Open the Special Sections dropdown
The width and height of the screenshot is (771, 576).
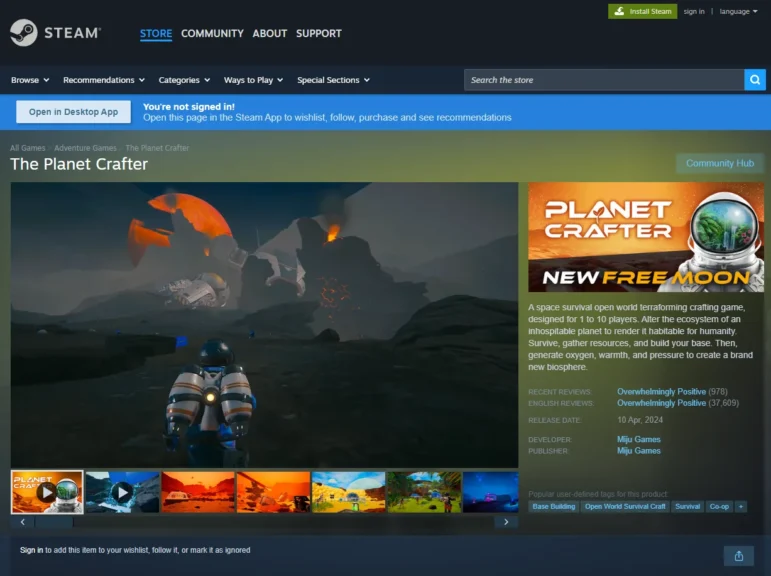click(333, 80)
